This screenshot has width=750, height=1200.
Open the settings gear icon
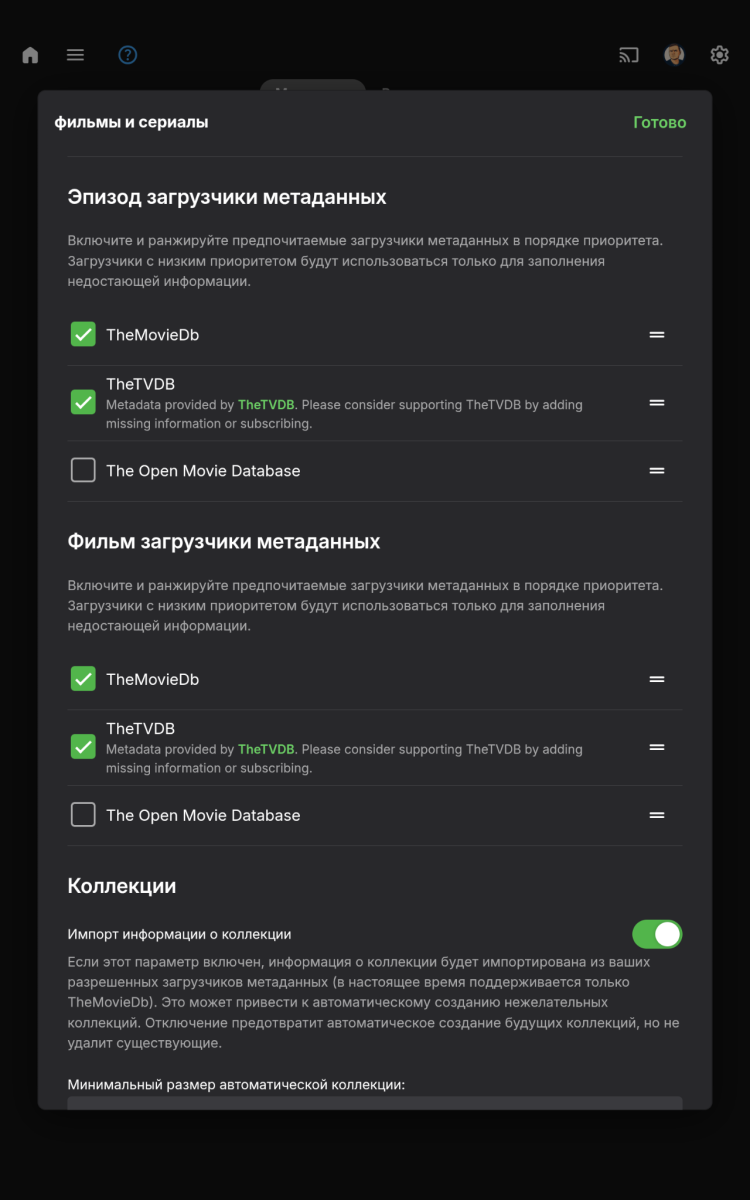click(x=719, y=55)
